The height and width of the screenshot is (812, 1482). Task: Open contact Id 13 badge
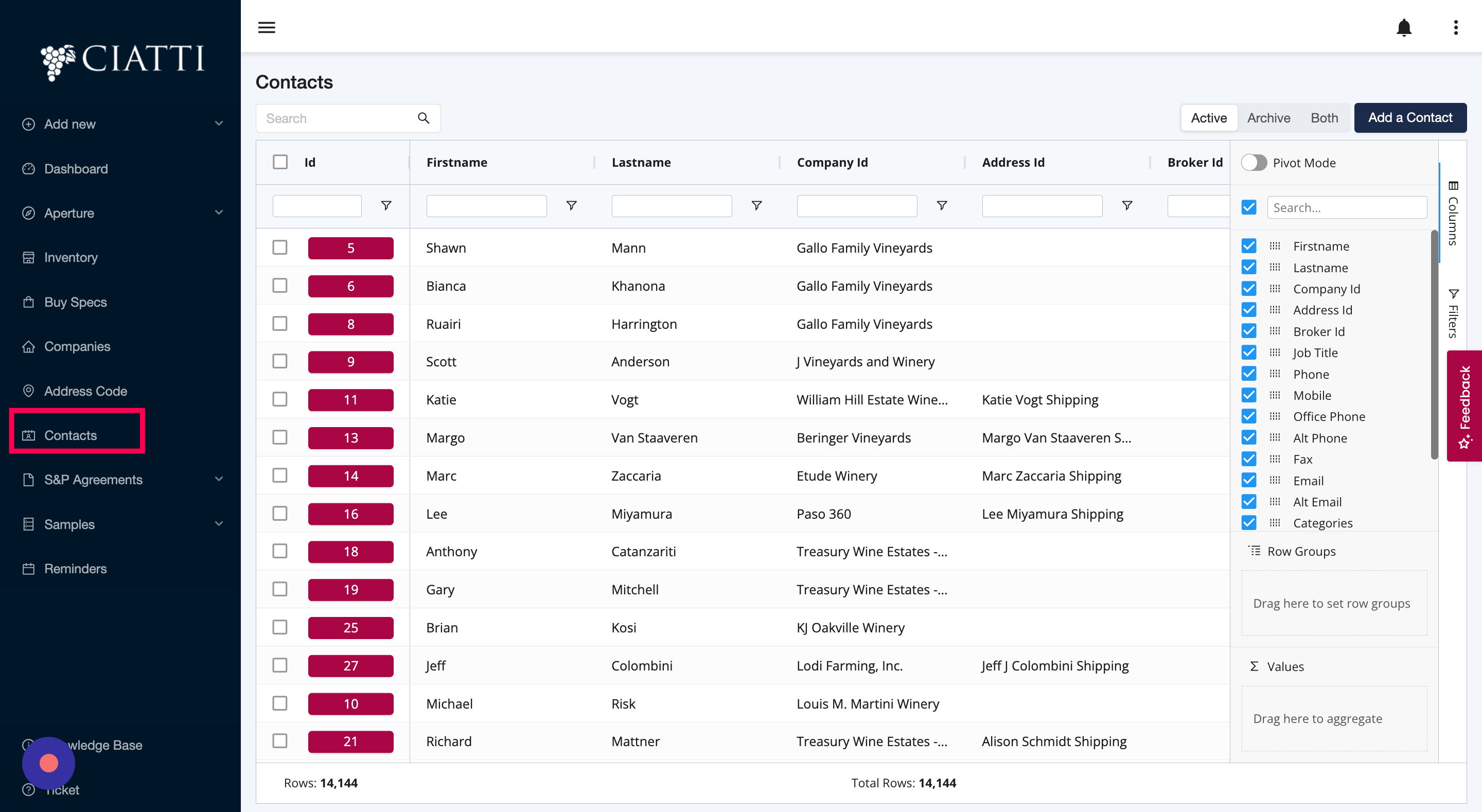tap(350, 438)
